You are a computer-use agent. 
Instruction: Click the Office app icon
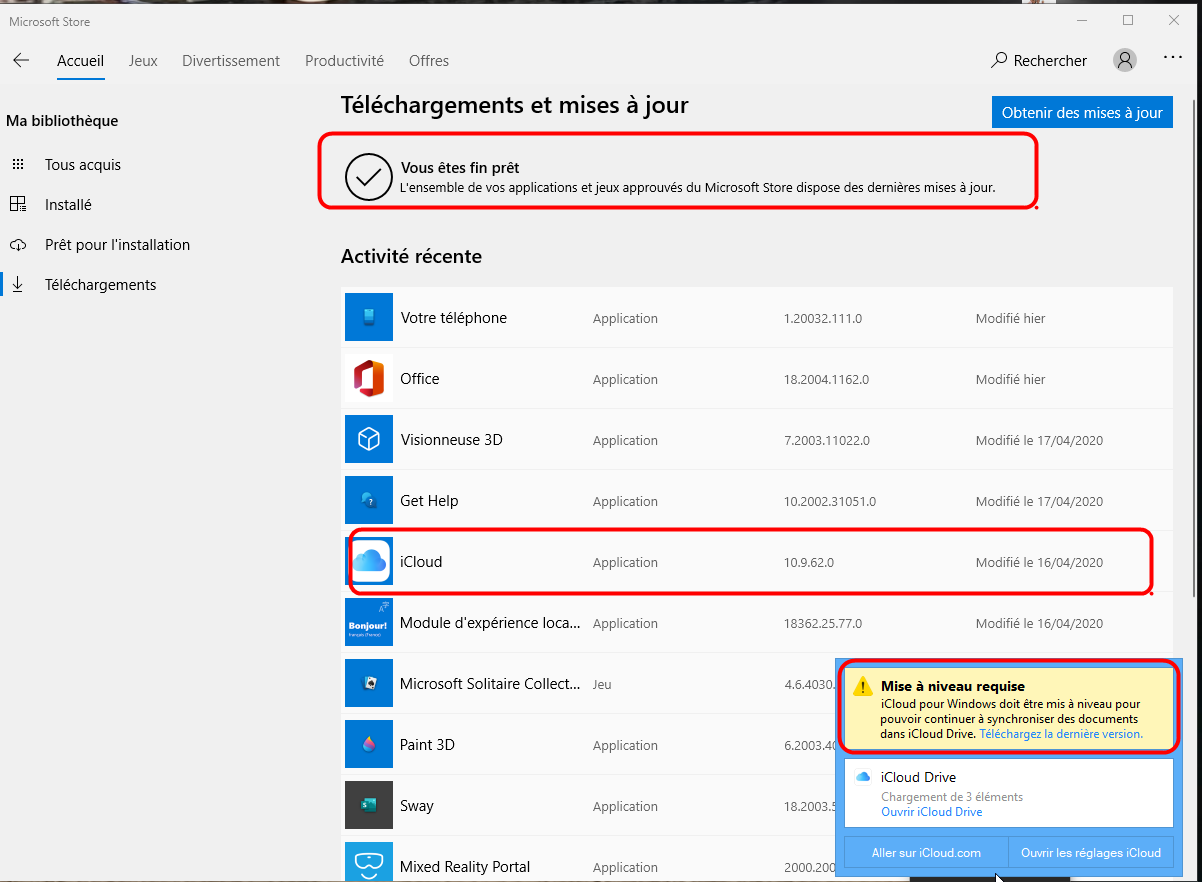[369, 379]
